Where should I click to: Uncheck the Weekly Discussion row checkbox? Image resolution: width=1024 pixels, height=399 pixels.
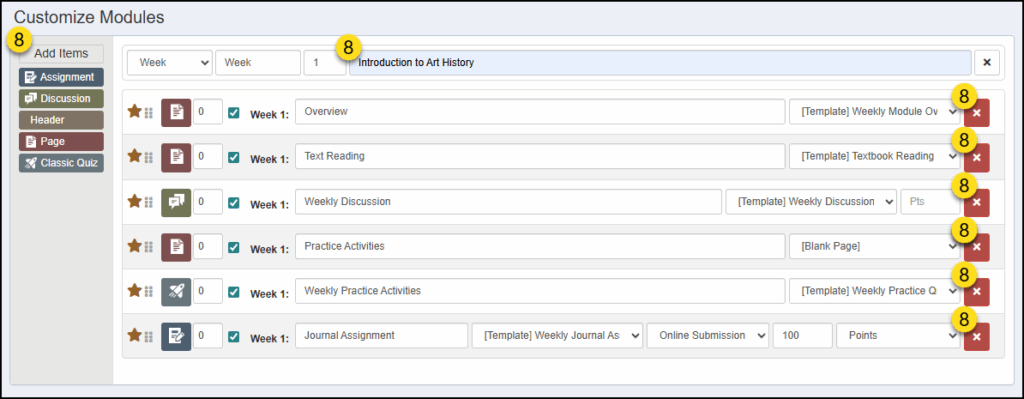point(234,202)
